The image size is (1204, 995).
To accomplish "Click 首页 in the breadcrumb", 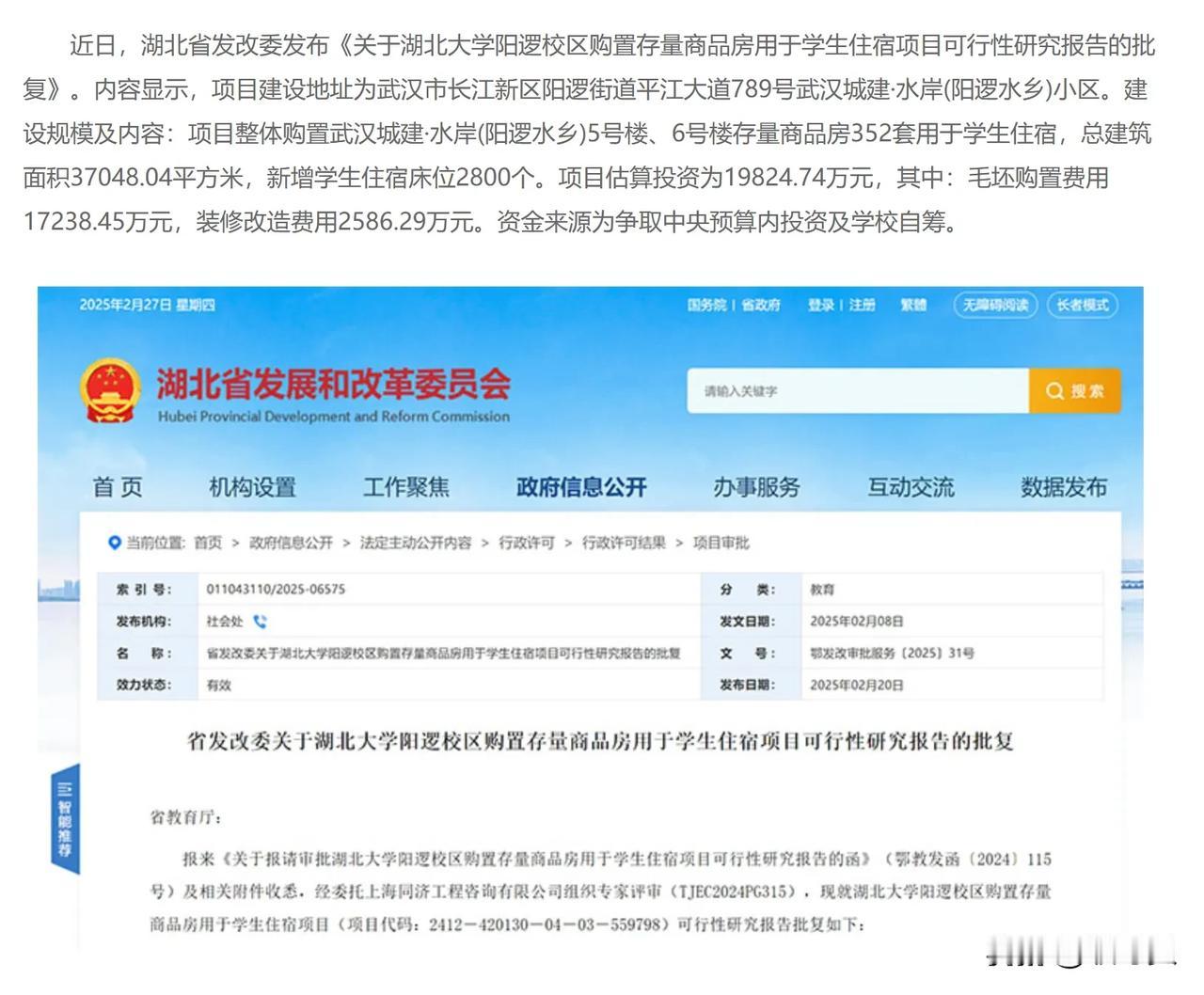I will (208, 543).
